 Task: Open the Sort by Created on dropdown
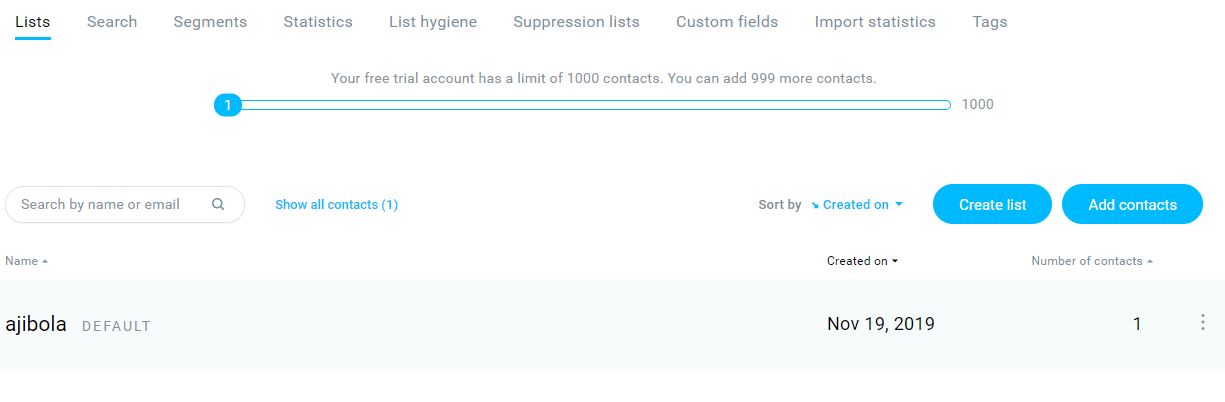pyautogui.click(x=857, y=204)
